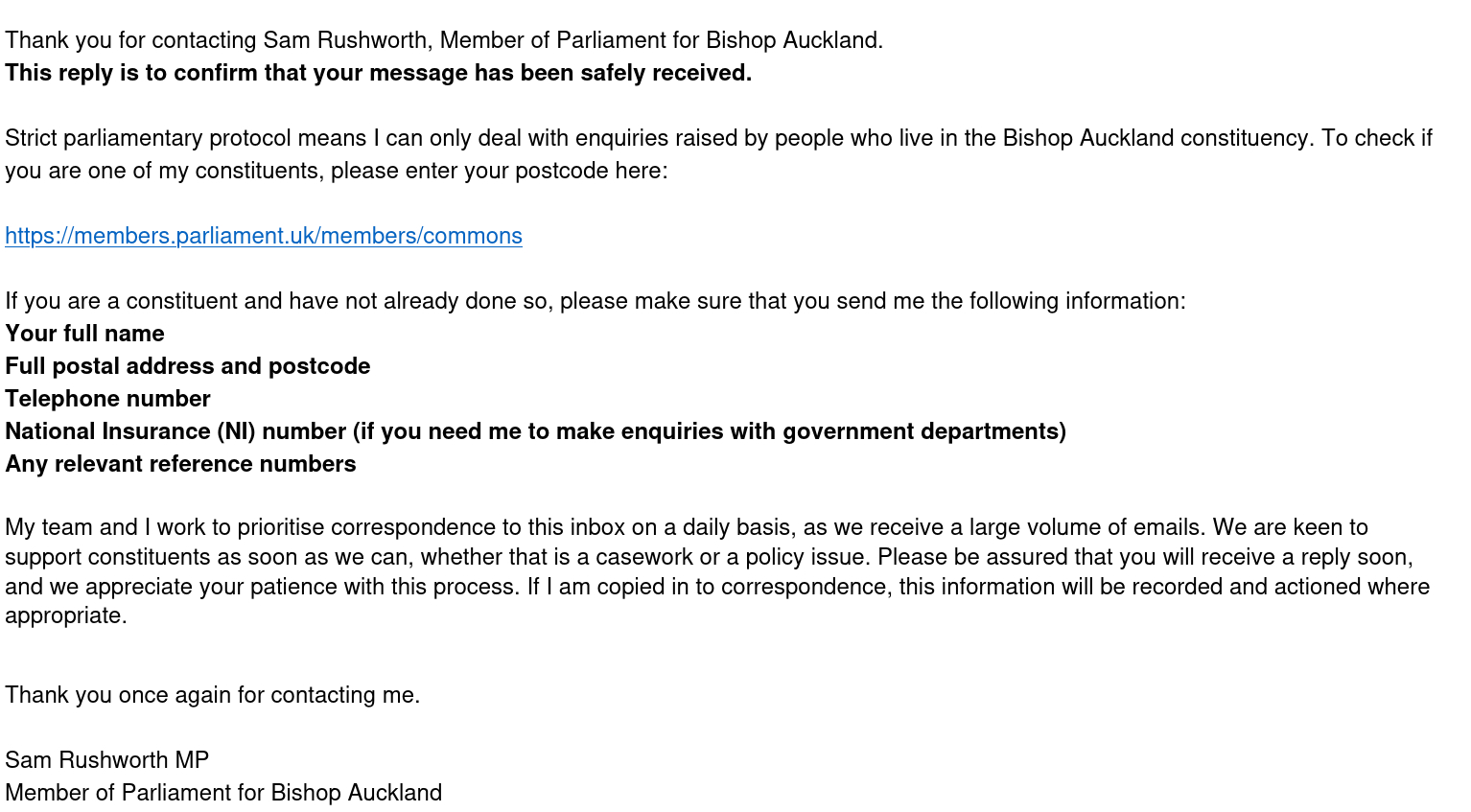Viewport: 1471px width, 812px height.
Task: Click the bold 'Telephone number' line
Action: (107, 399)
